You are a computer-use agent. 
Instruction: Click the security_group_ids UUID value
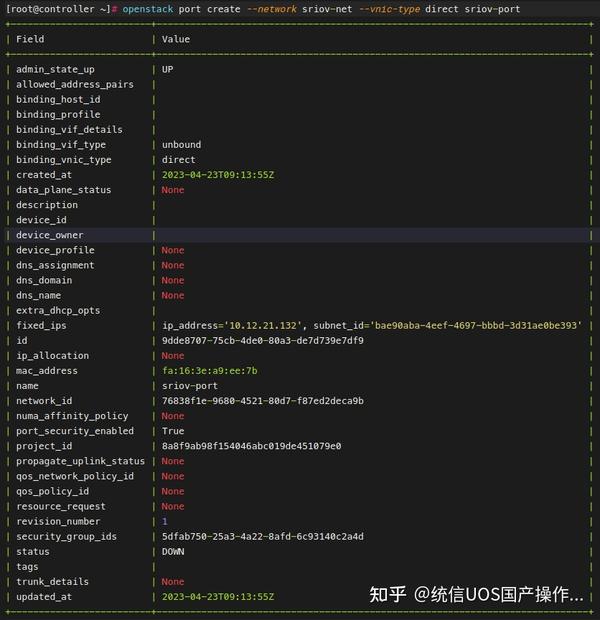(263, 536)
